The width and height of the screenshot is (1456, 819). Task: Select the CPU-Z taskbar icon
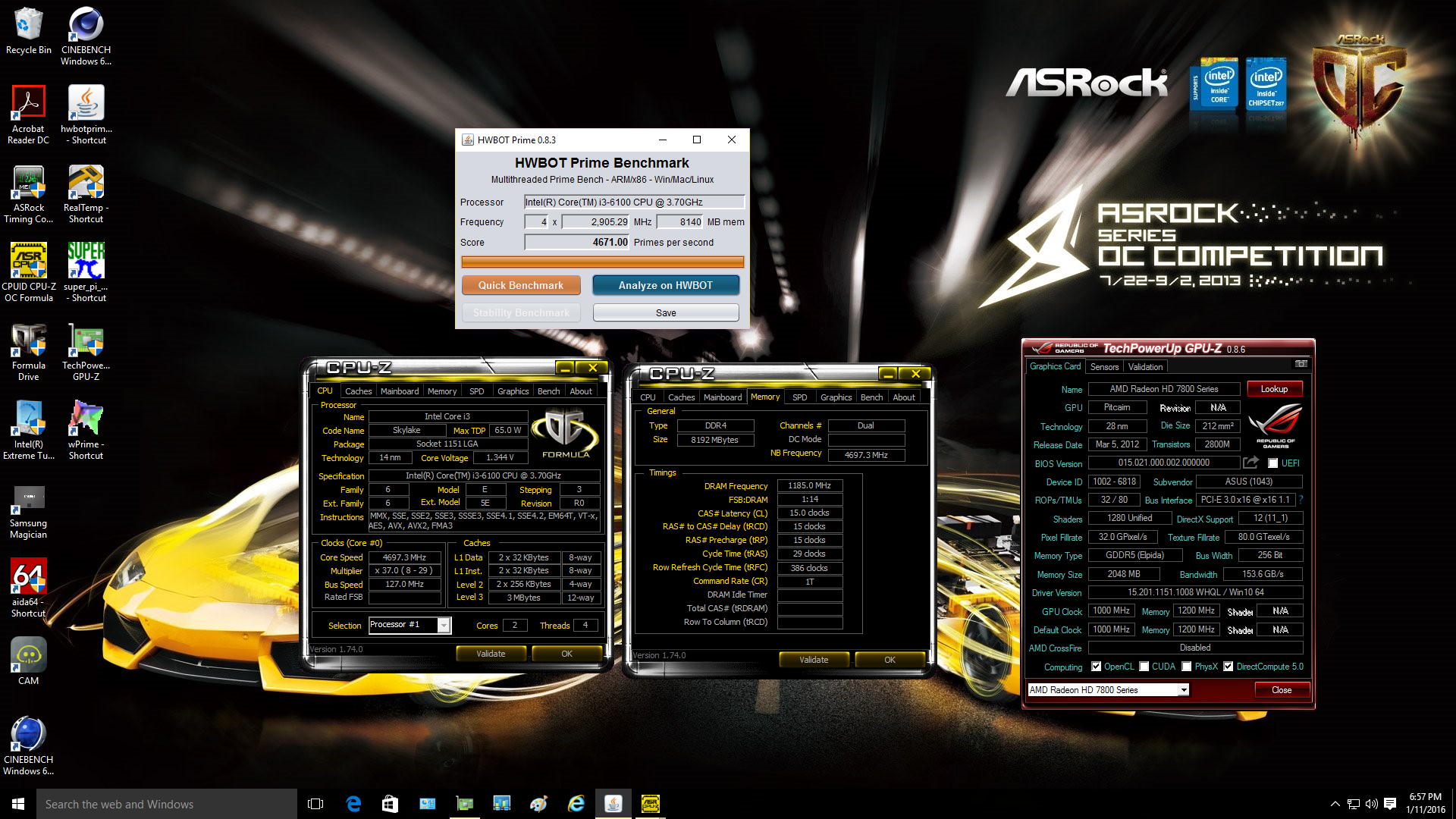[x=651, y=804]
